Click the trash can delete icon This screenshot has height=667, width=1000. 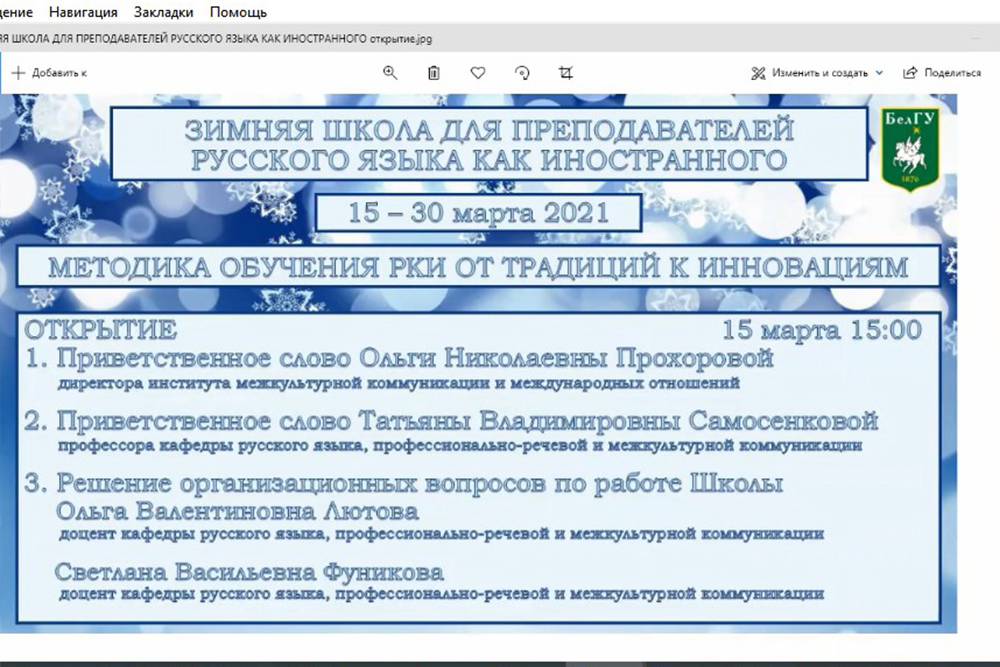(x=434, y=73)
